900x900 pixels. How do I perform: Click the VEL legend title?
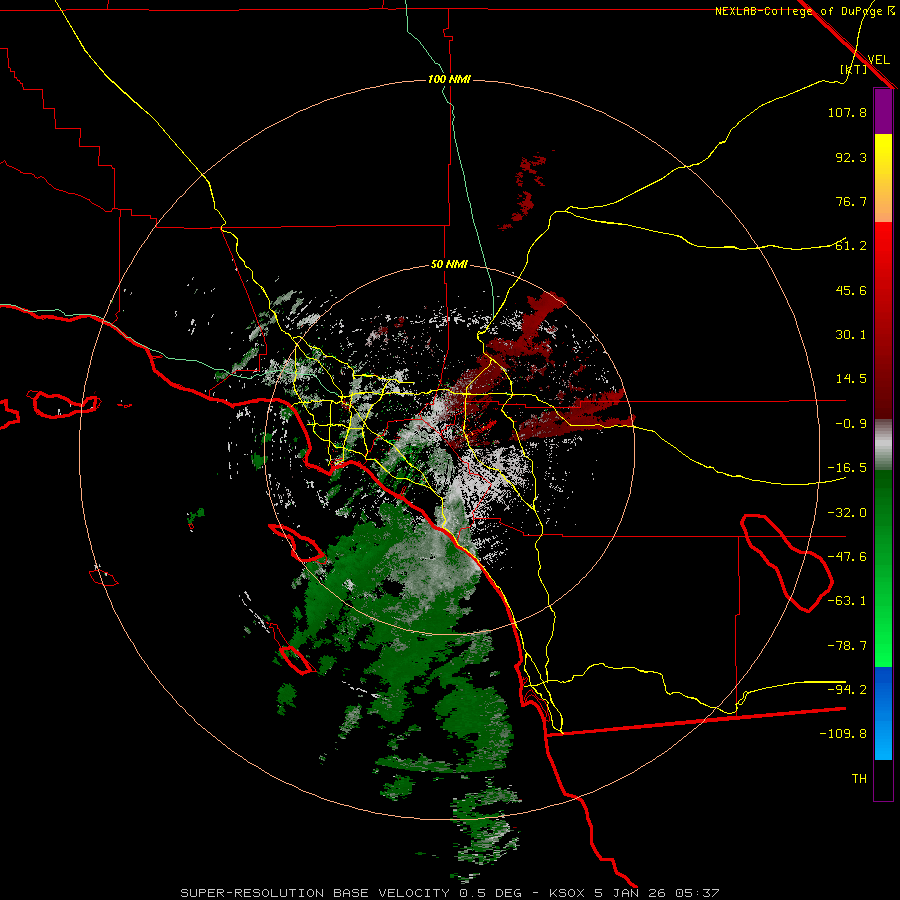(878, 60)
